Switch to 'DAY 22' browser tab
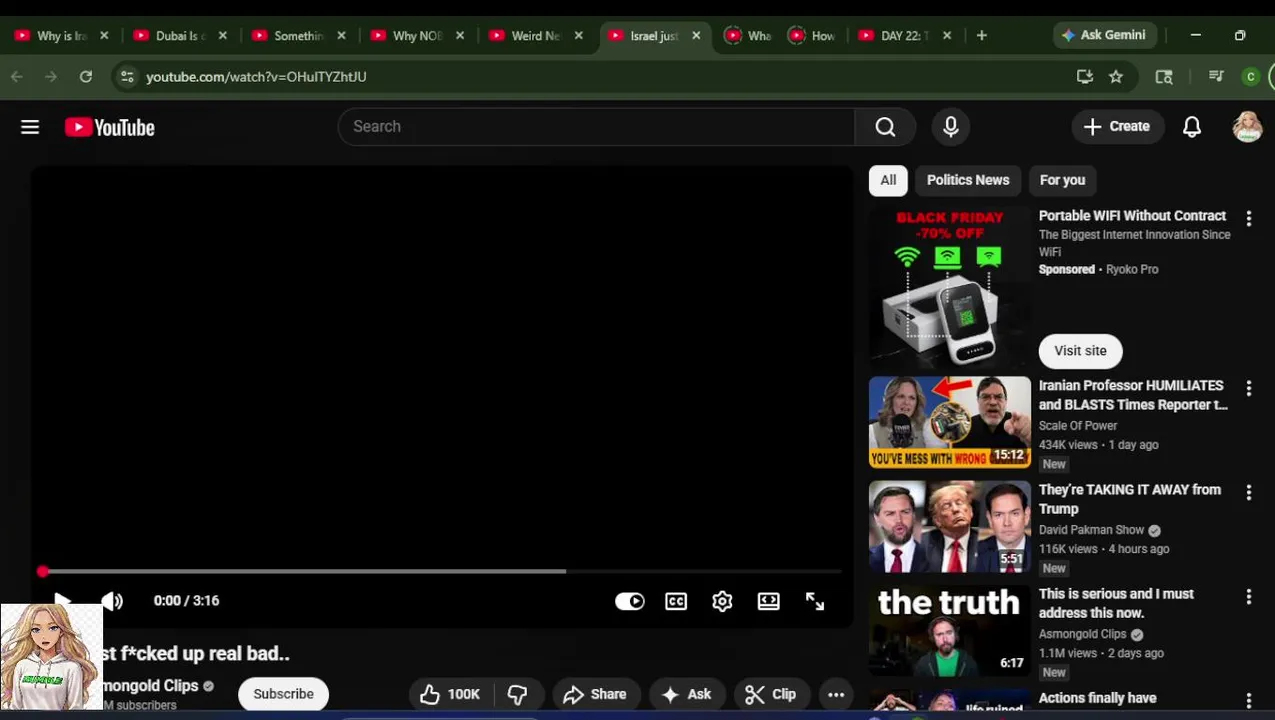The width and height of the screenshot is (1275, 720). (905, 36)
